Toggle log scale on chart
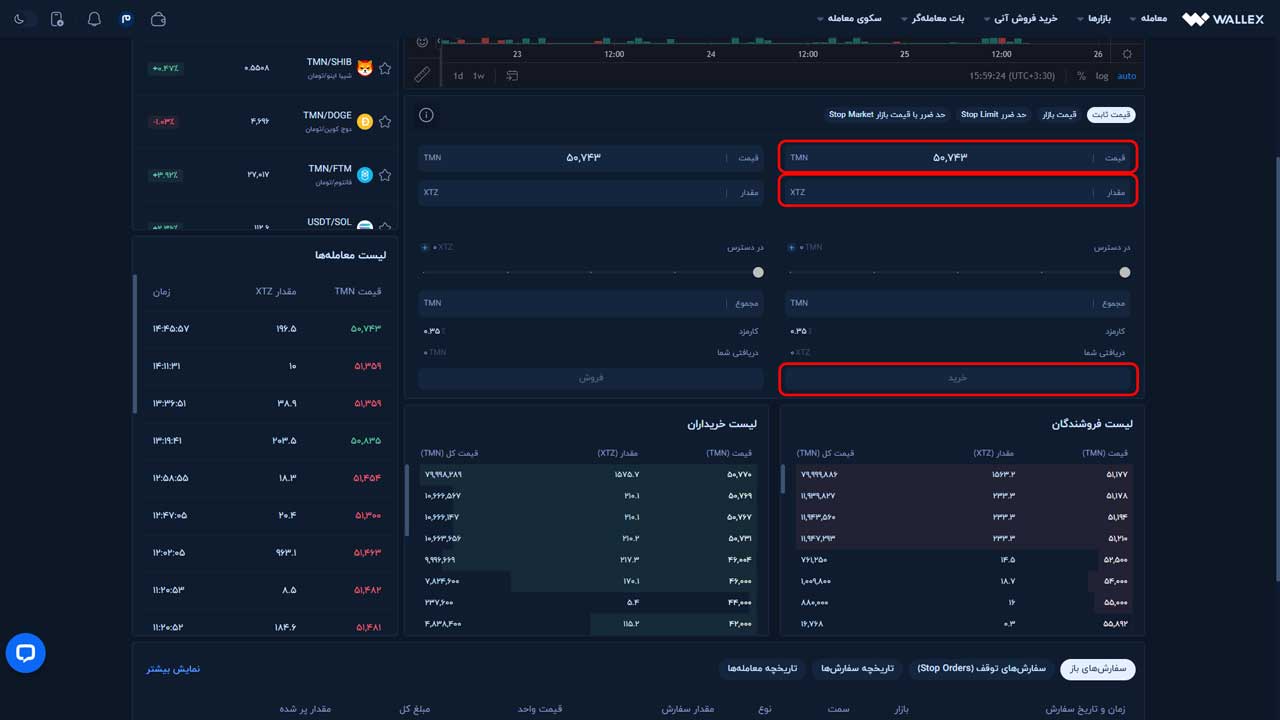The height and width of the screenshot is (720, 1280). [1102, 76]
